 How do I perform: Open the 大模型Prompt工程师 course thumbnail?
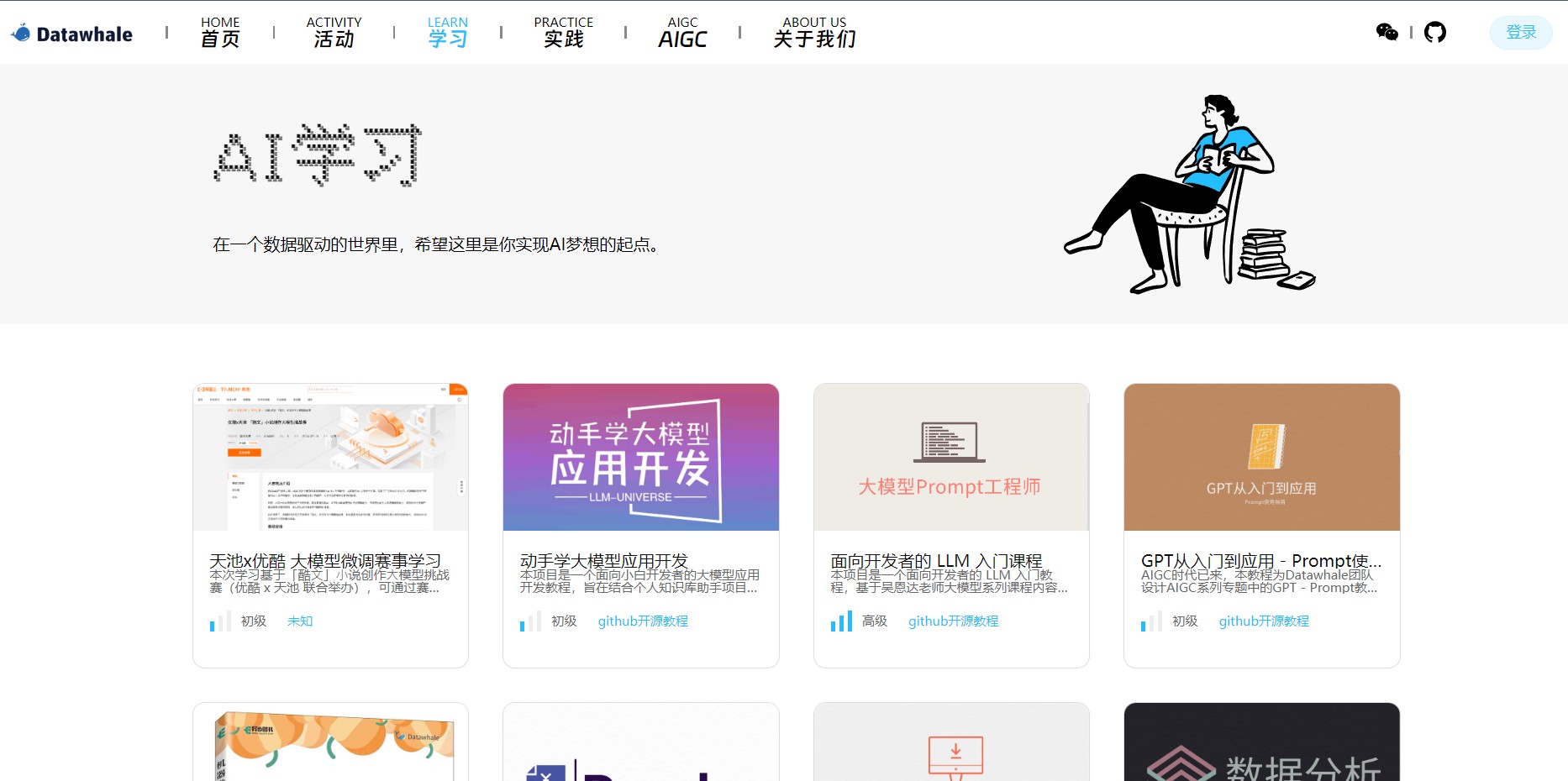(951, 457)
